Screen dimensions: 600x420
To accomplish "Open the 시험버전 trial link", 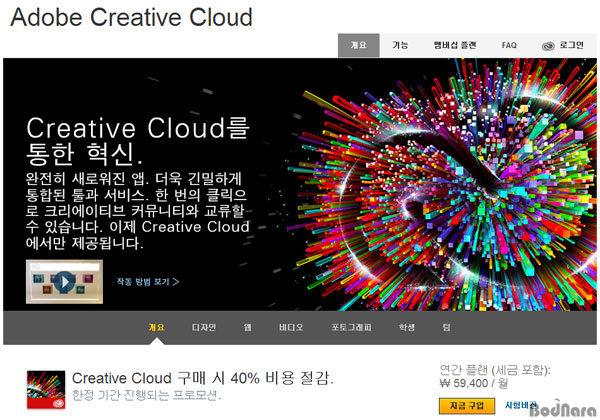I will [x=520, y=405].
